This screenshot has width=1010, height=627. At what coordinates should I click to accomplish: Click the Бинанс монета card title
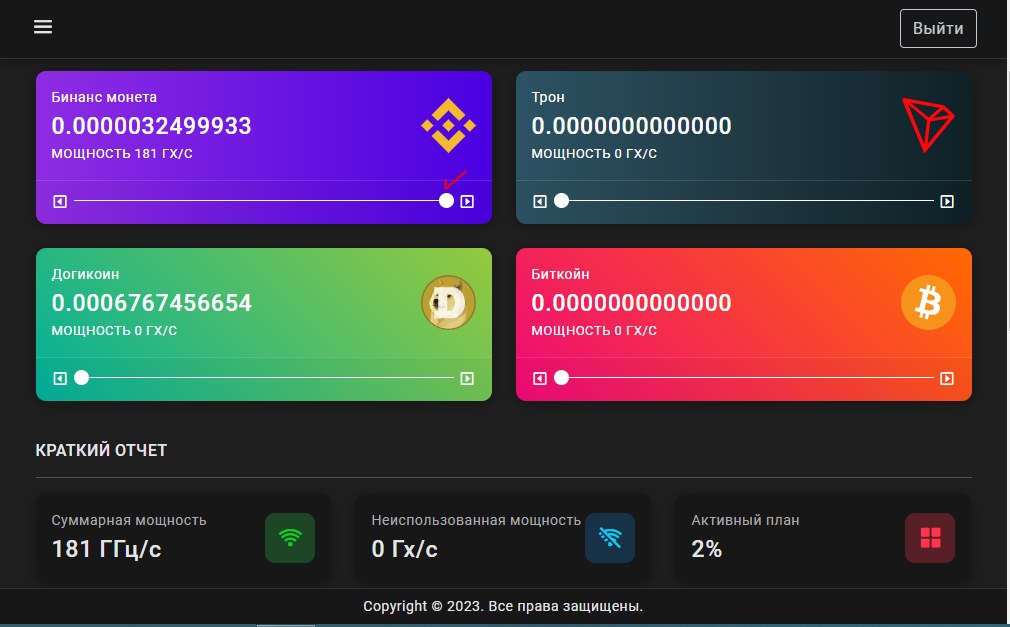(104, 97)
